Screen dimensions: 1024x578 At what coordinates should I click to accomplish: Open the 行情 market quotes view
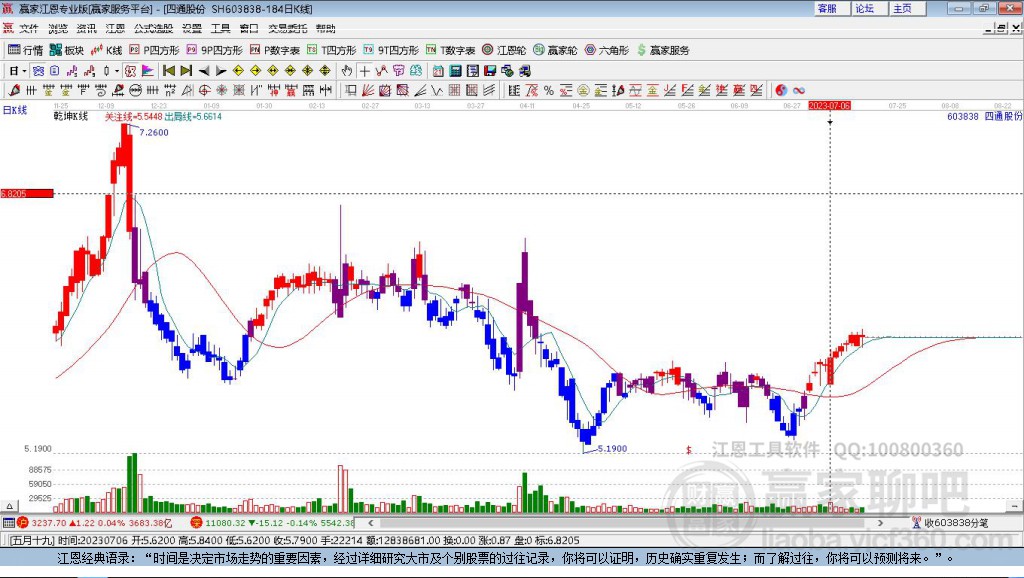click(25, 50)
